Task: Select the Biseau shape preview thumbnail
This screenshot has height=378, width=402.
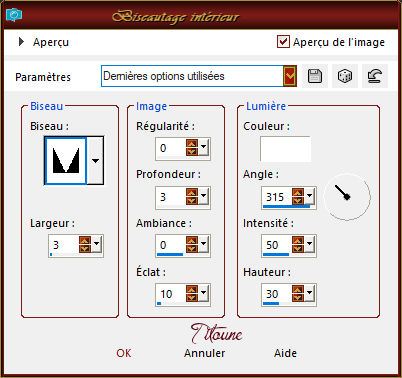Action: [65, 161]
